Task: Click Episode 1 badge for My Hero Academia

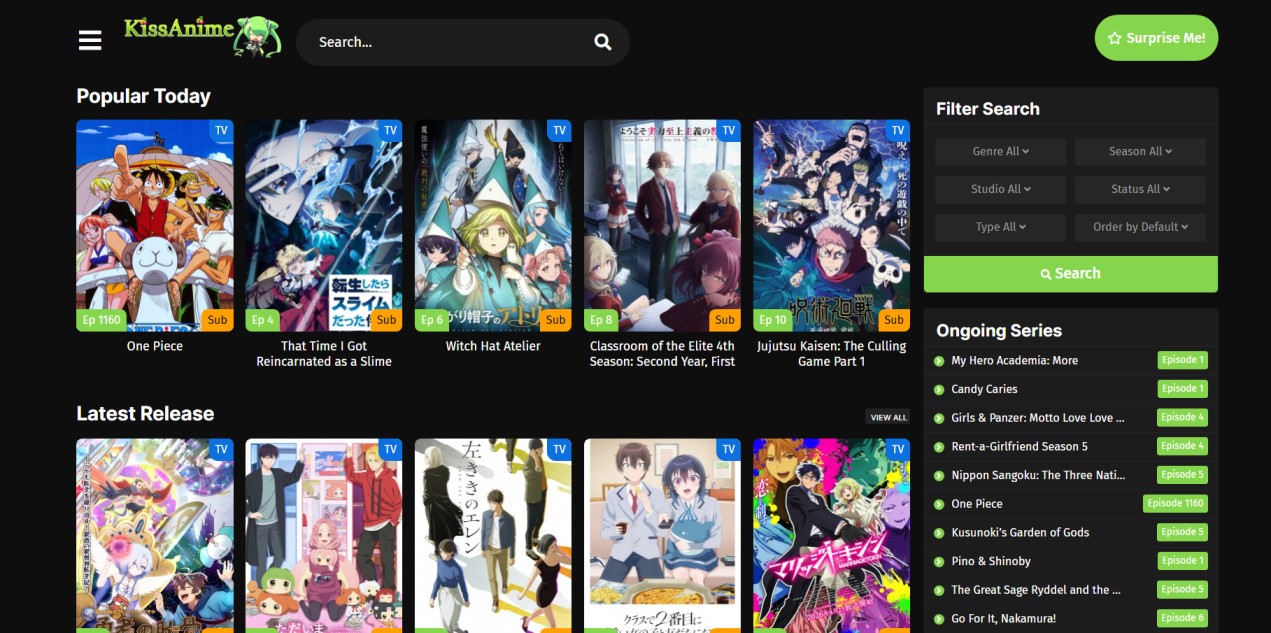Action: point(1182,360)
